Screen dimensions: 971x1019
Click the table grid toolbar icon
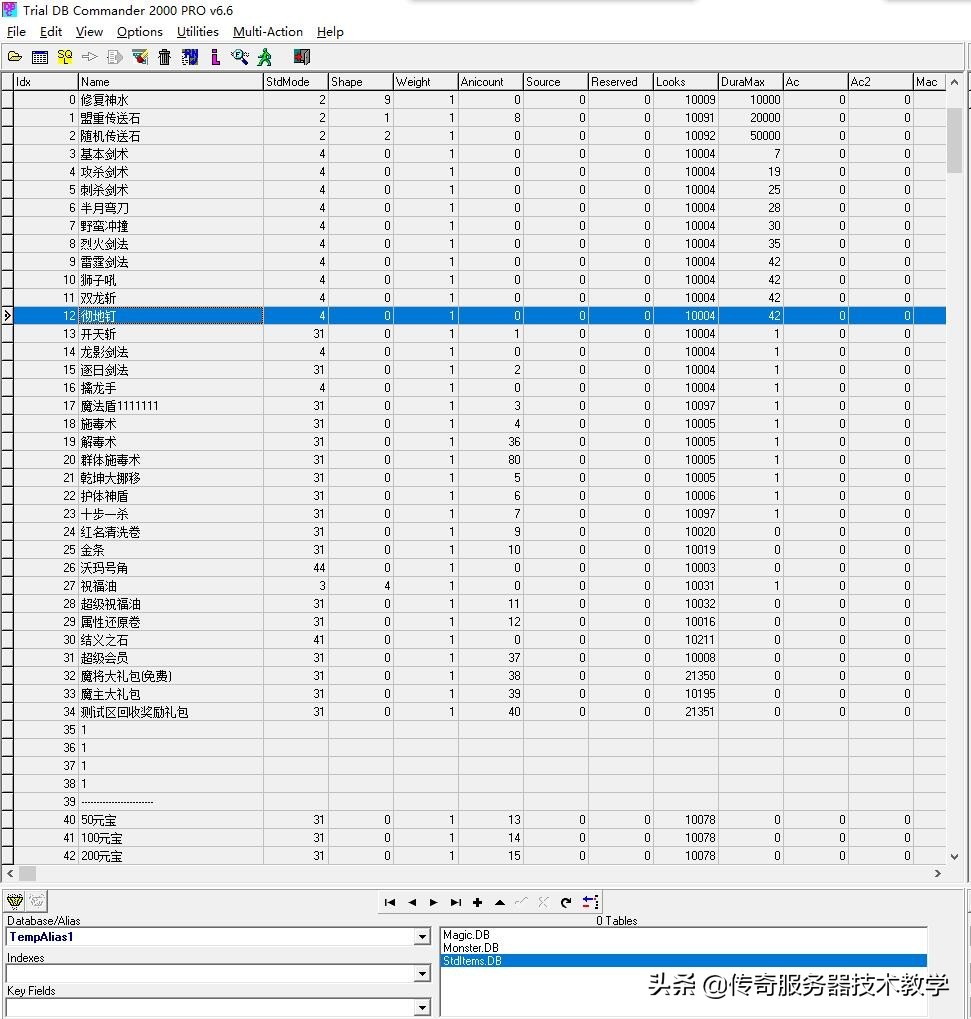(40, 57)
